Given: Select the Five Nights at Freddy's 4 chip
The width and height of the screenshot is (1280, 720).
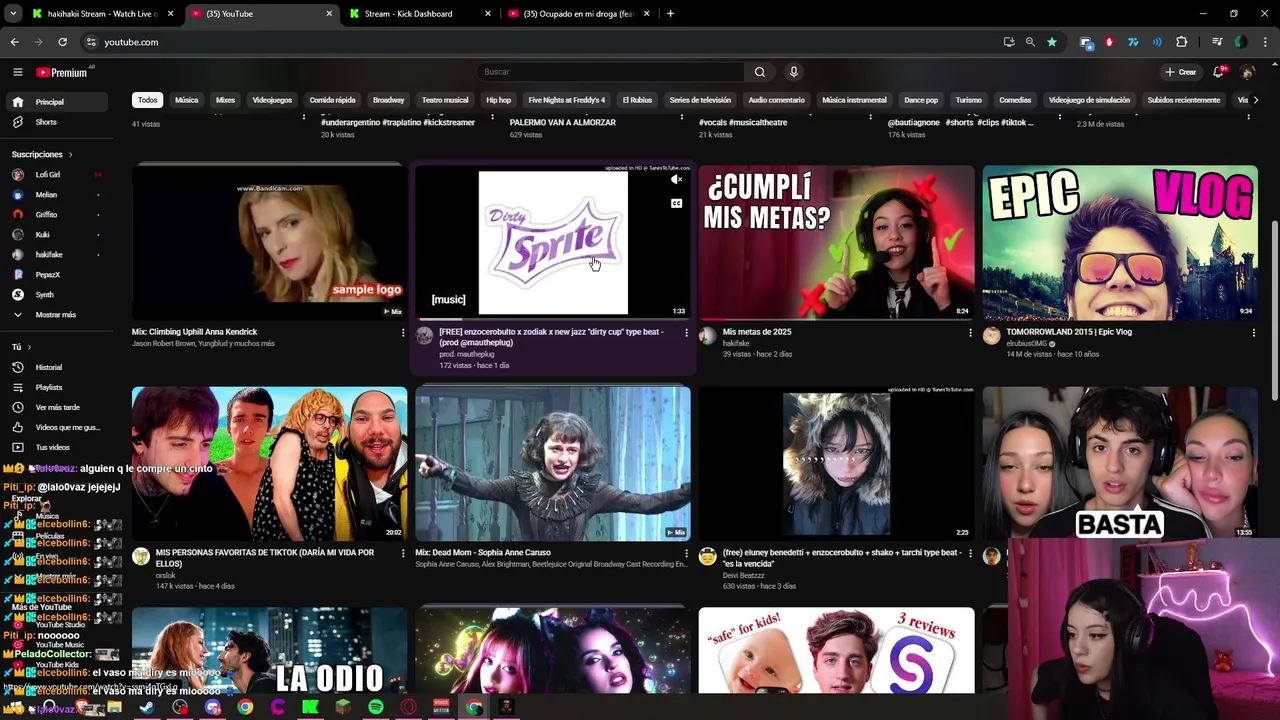Looking at the screenshot, I should 566,100.
